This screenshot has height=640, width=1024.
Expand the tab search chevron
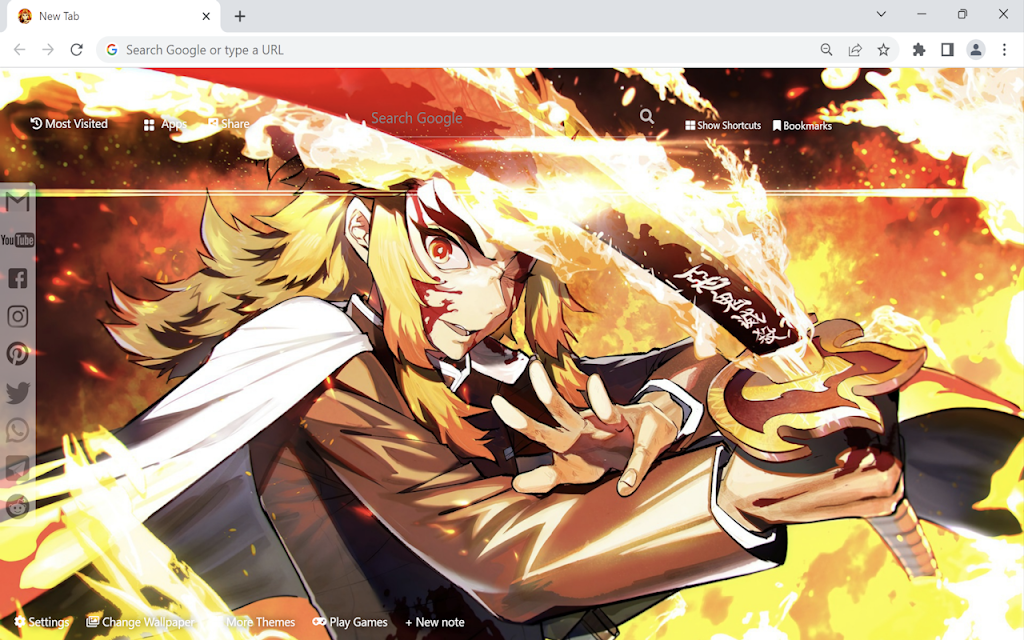tap(881, 14)
